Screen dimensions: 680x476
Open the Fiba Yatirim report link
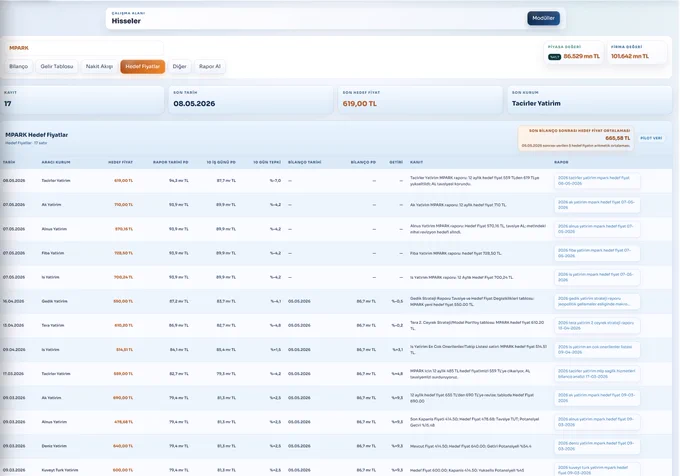click(x=597, y=253)
